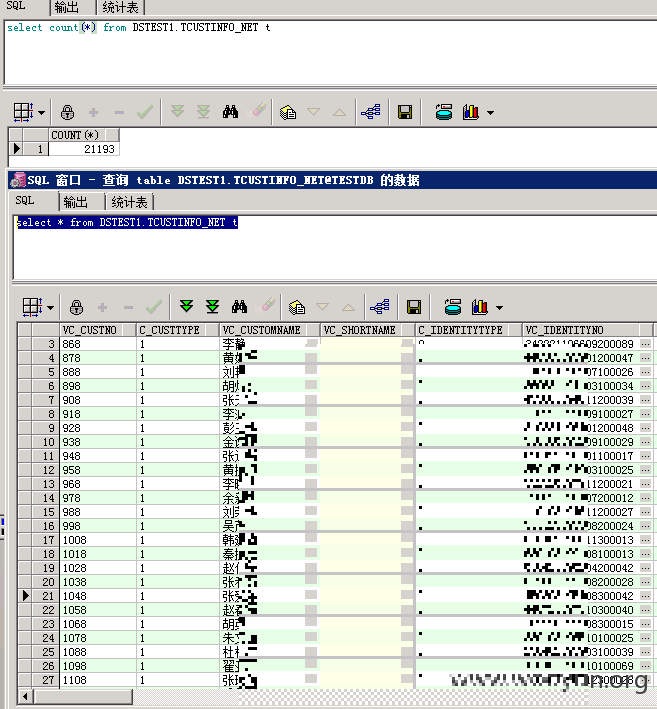Click the horizontal scrollbar's left arrow
The width and height of the screenshot is (657, 709).
25,696
